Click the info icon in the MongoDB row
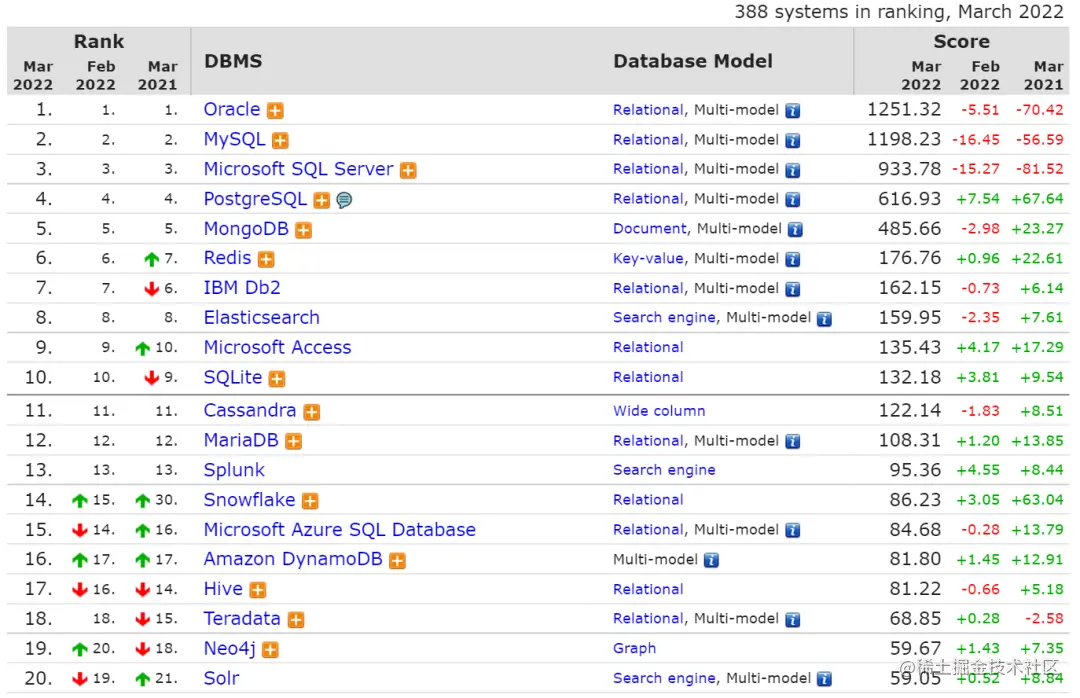This screenshot has width=1080, height=698. point(795,230)
